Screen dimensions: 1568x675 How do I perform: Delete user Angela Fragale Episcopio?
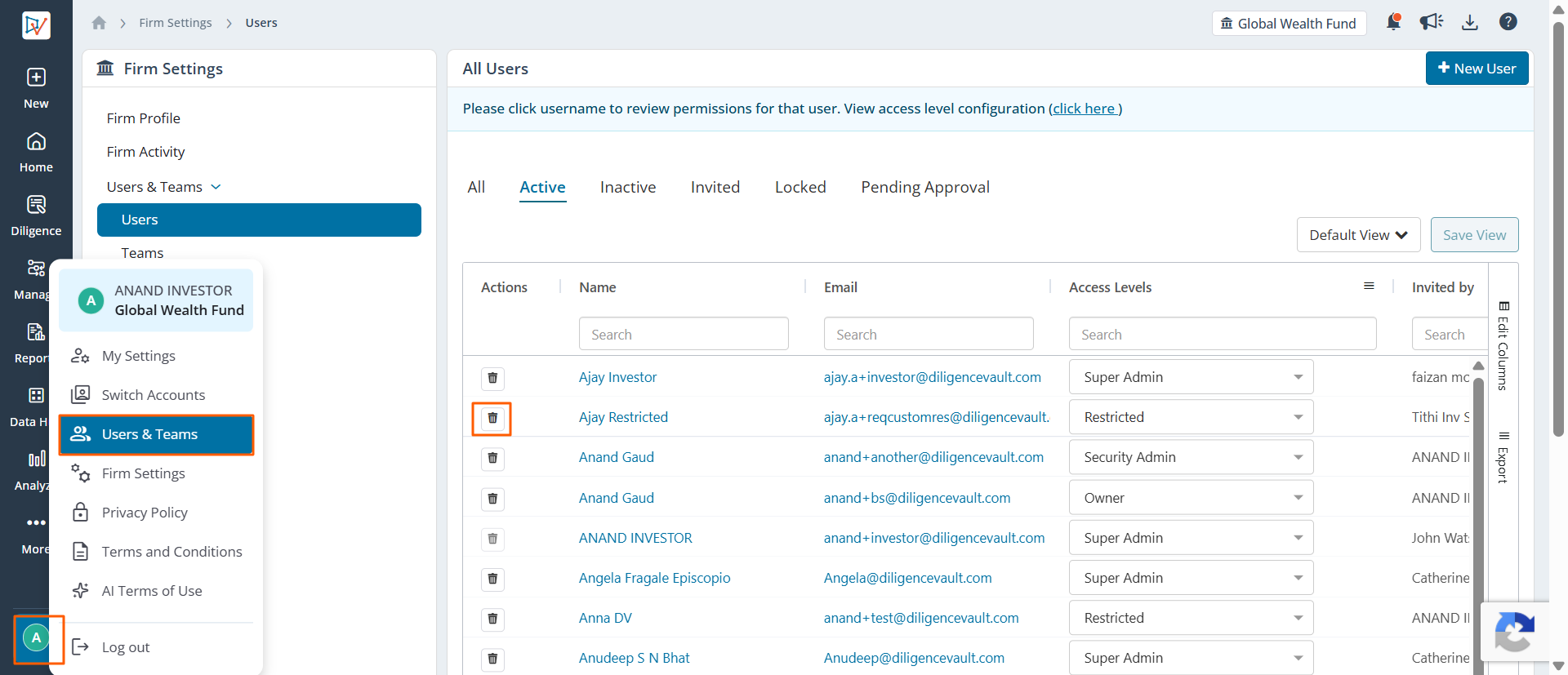click(492, 579)
